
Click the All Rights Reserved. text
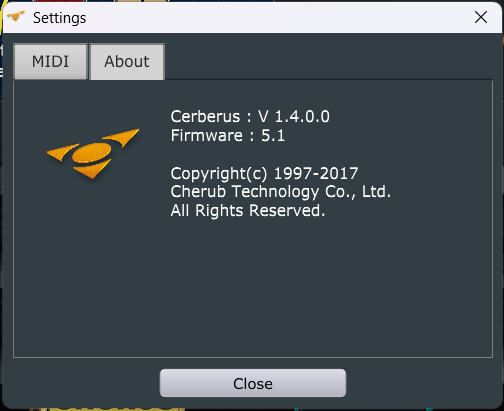248,211
